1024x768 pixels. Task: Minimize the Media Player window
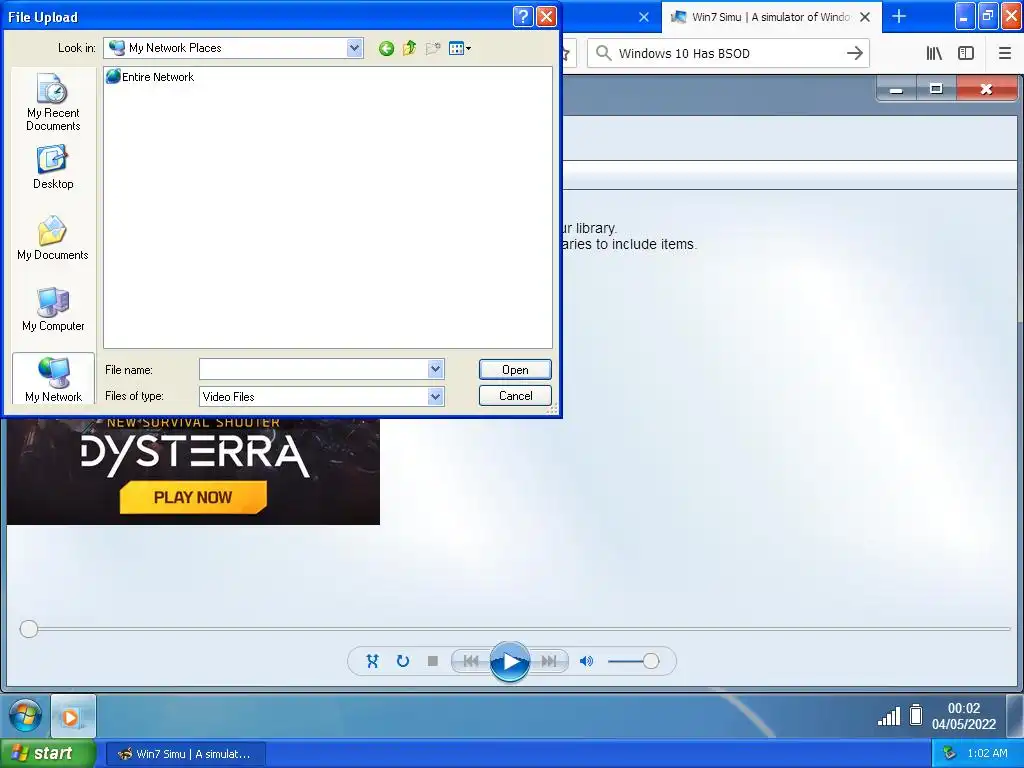click(x=896, y=89)
